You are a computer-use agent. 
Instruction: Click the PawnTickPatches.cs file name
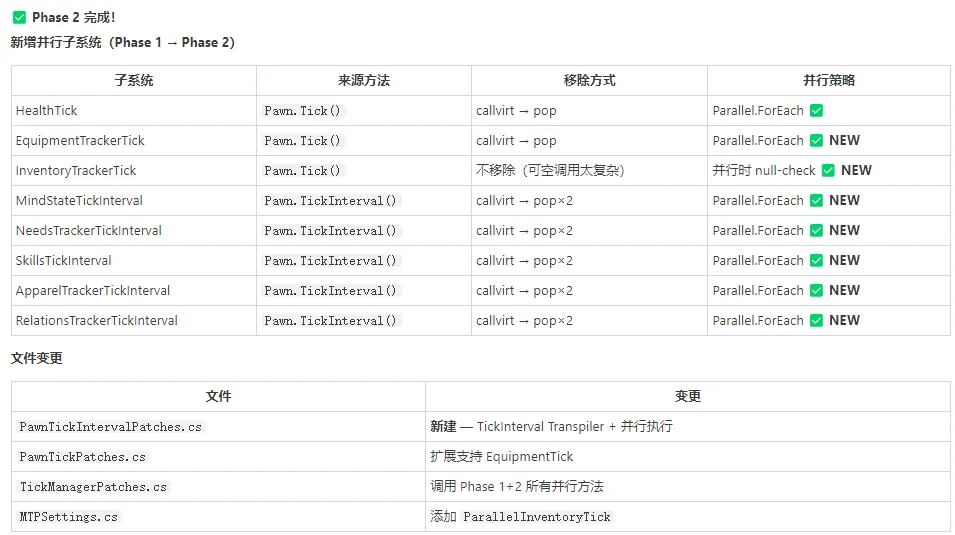point(83,457)
